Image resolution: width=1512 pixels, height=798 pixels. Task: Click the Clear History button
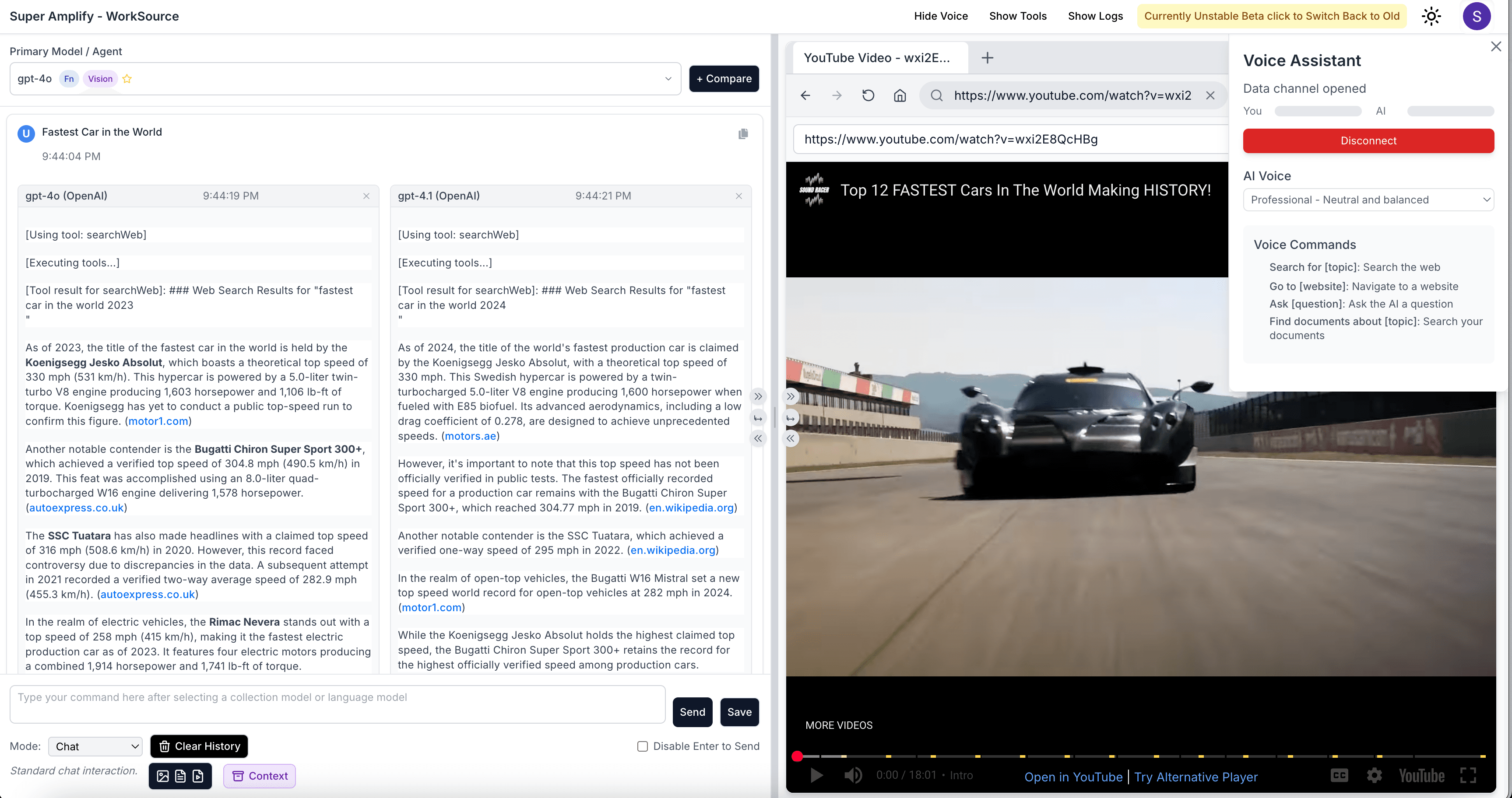point(200,746)
